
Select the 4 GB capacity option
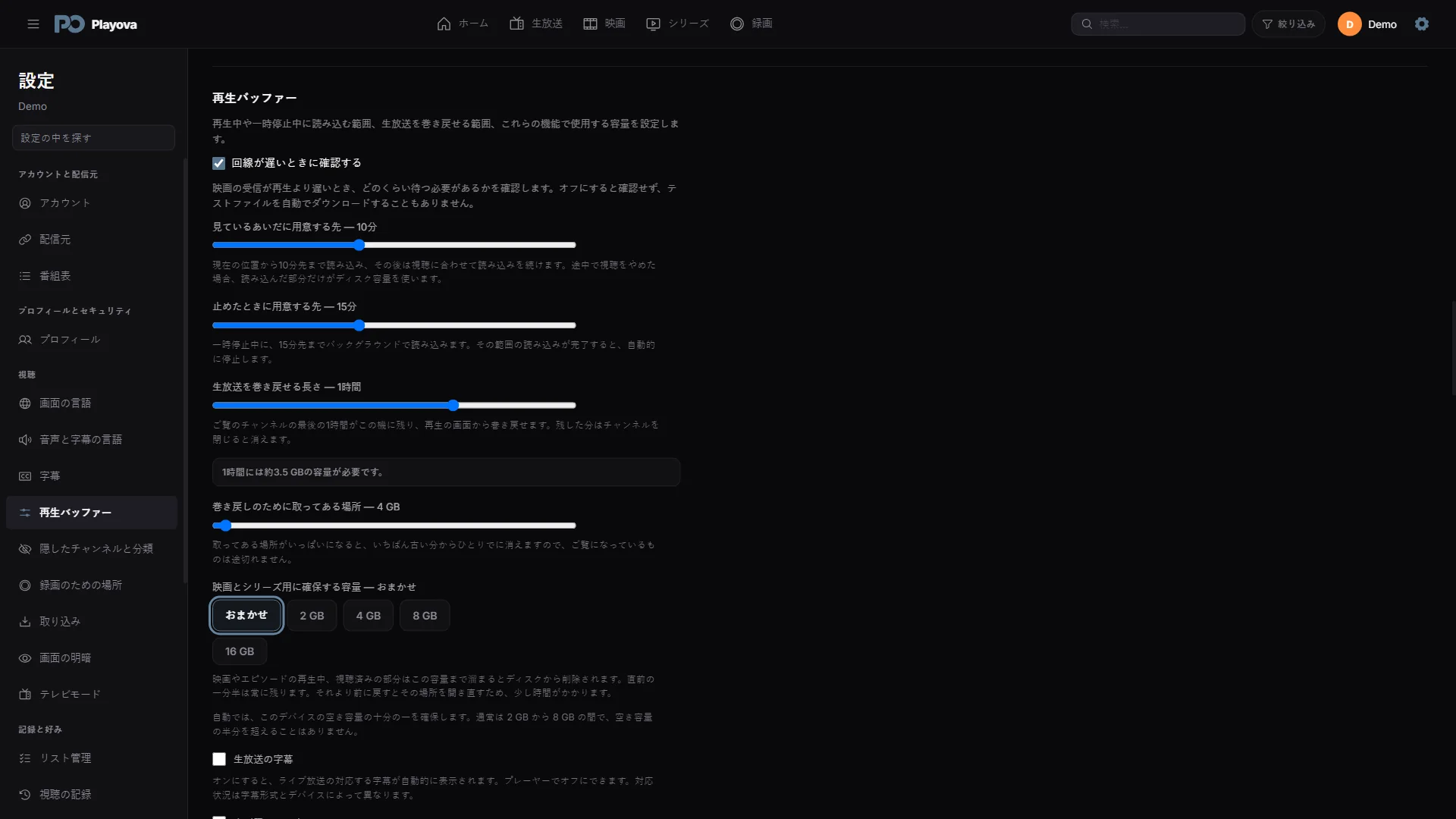[369, 616]
